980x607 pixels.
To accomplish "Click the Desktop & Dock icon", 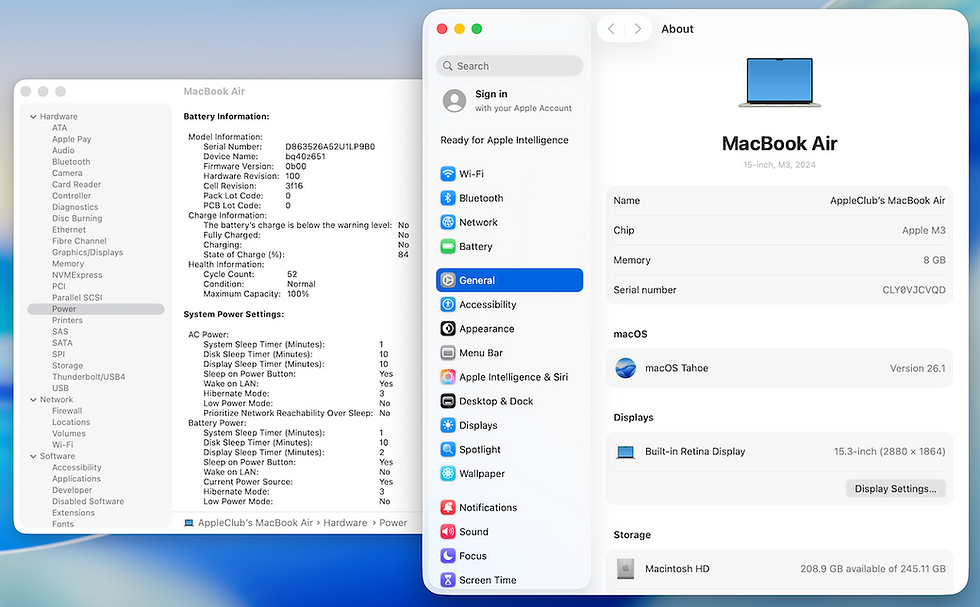I will [x=448, y=401].
